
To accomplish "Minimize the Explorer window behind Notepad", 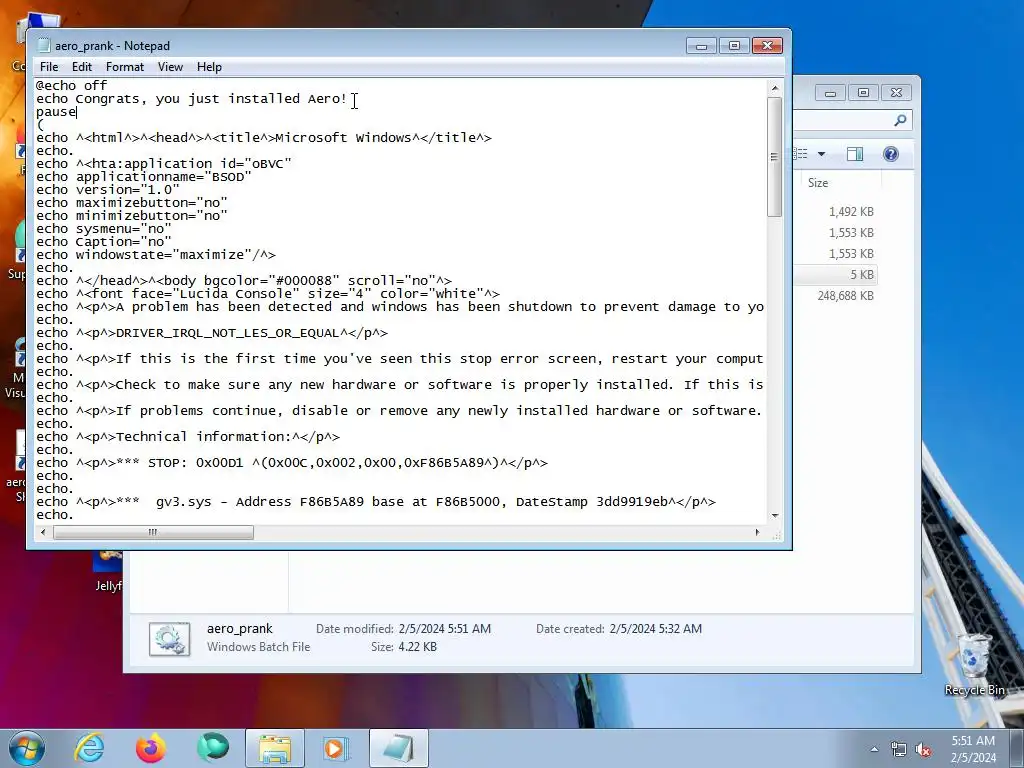I will (x=830, y=93).
